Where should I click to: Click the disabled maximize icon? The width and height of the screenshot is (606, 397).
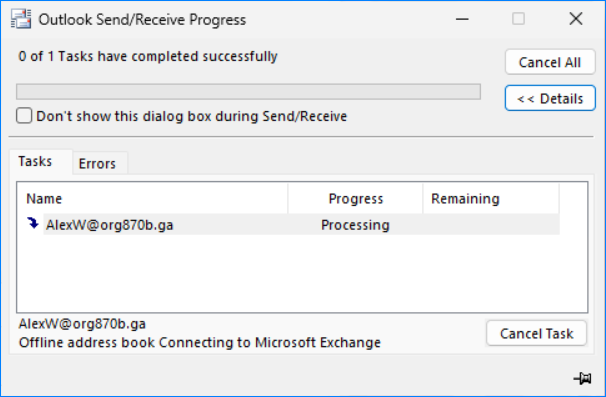point(518,19)
